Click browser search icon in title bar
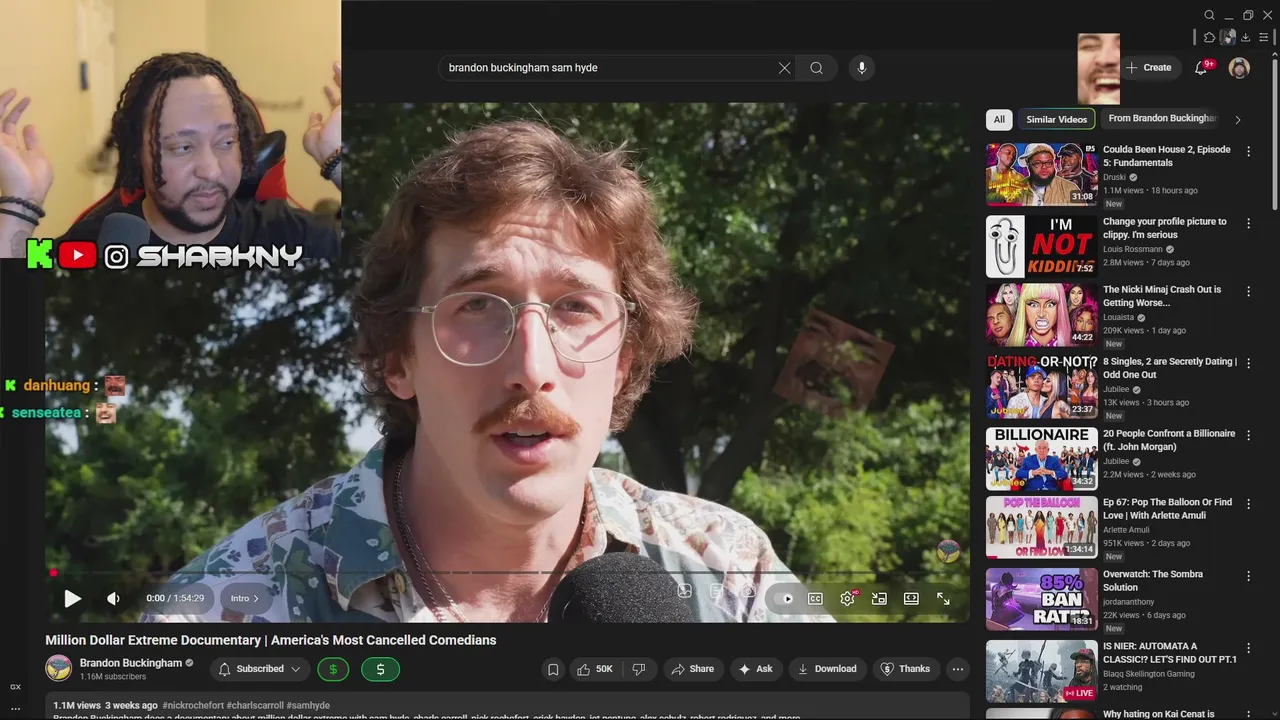This screenshot has width=1280, height=720. [1209, 15]
